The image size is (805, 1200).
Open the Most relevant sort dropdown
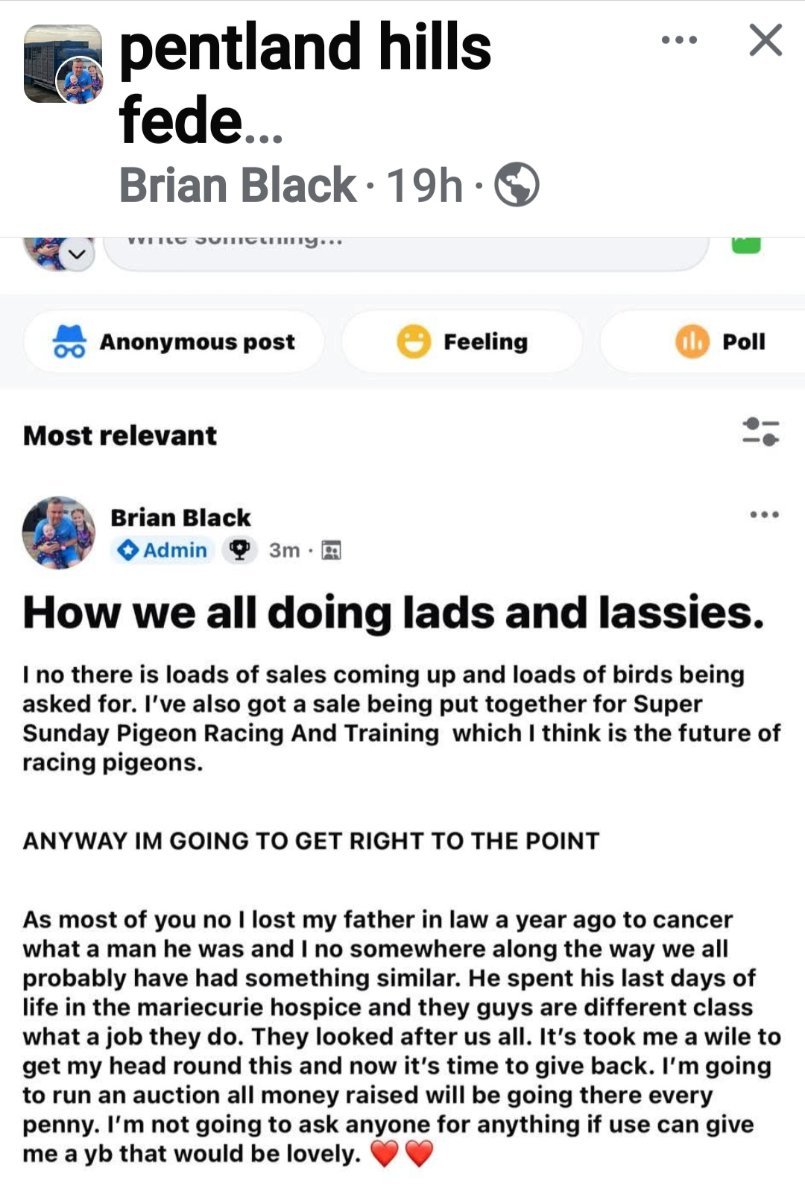tap(120, 435)
